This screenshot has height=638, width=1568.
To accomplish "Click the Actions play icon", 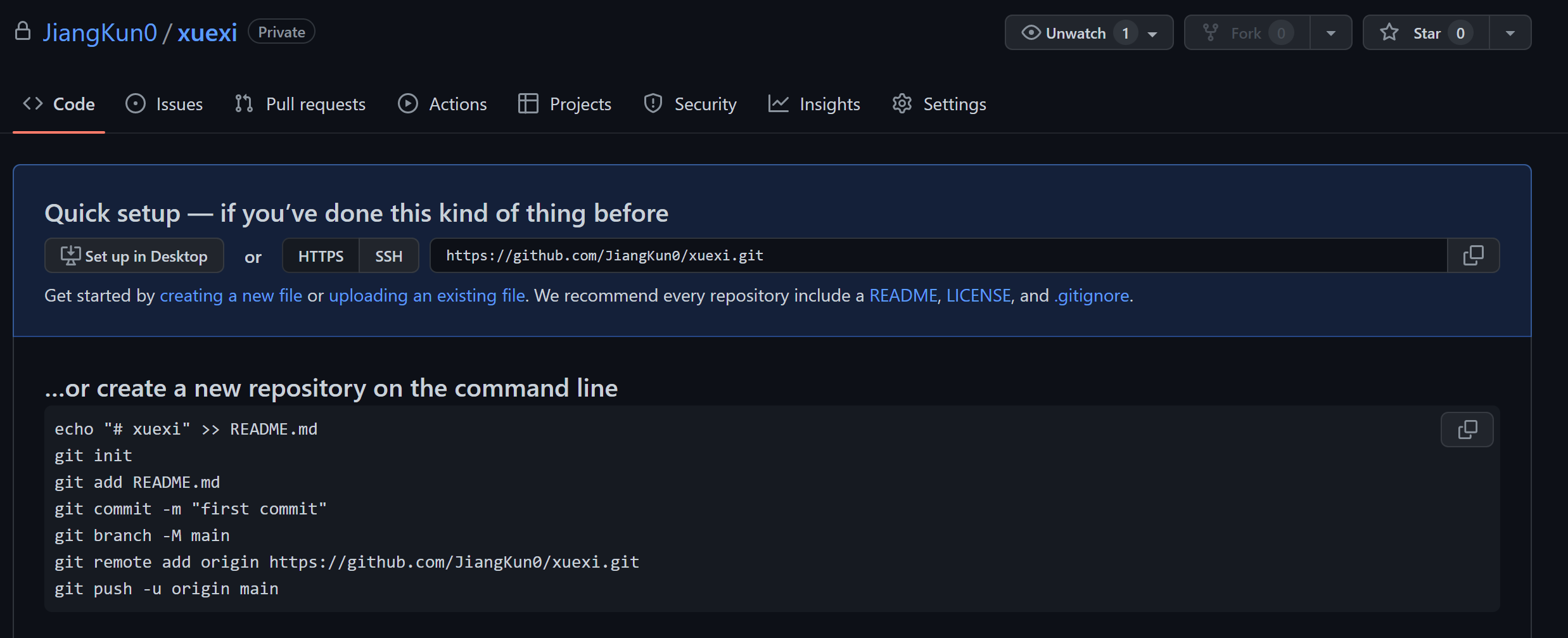I will tap(407, 104).
